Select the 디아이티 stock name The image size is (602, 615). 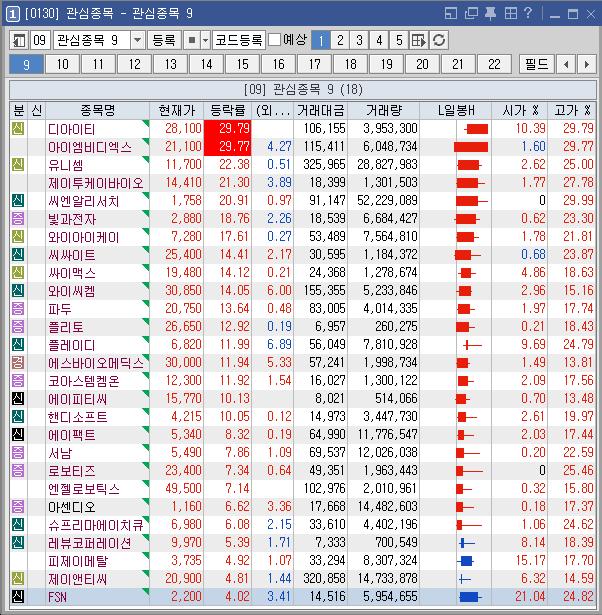(71, 129)
